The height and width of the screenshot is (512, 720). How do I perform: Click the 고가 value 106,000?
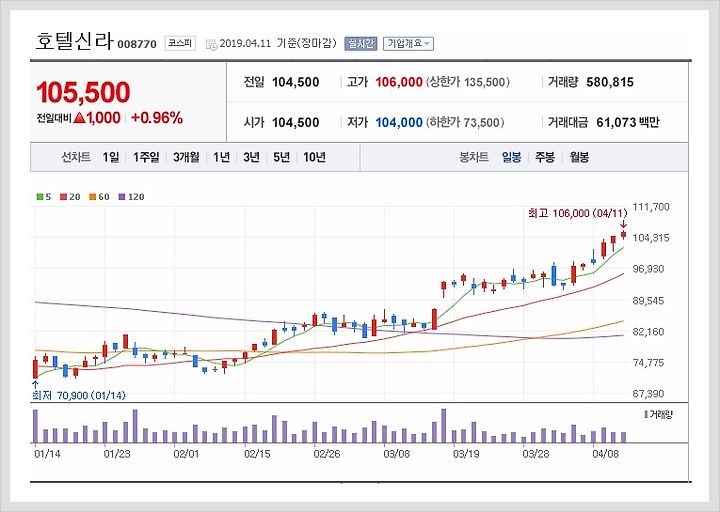(399, 82)
